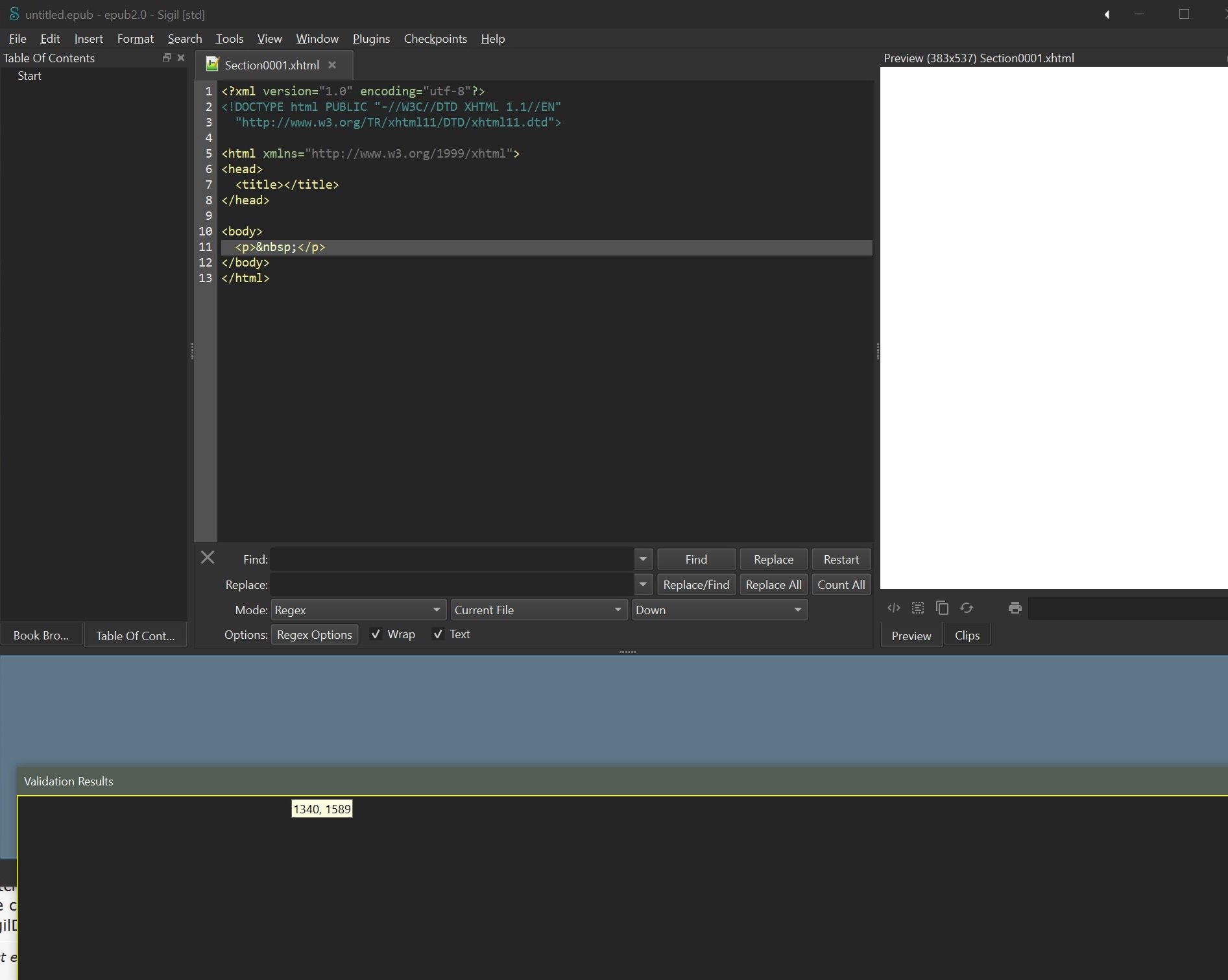Screen dimensions: 1228x980
Task: Open the Plugins menu
Action: [371, 39]
